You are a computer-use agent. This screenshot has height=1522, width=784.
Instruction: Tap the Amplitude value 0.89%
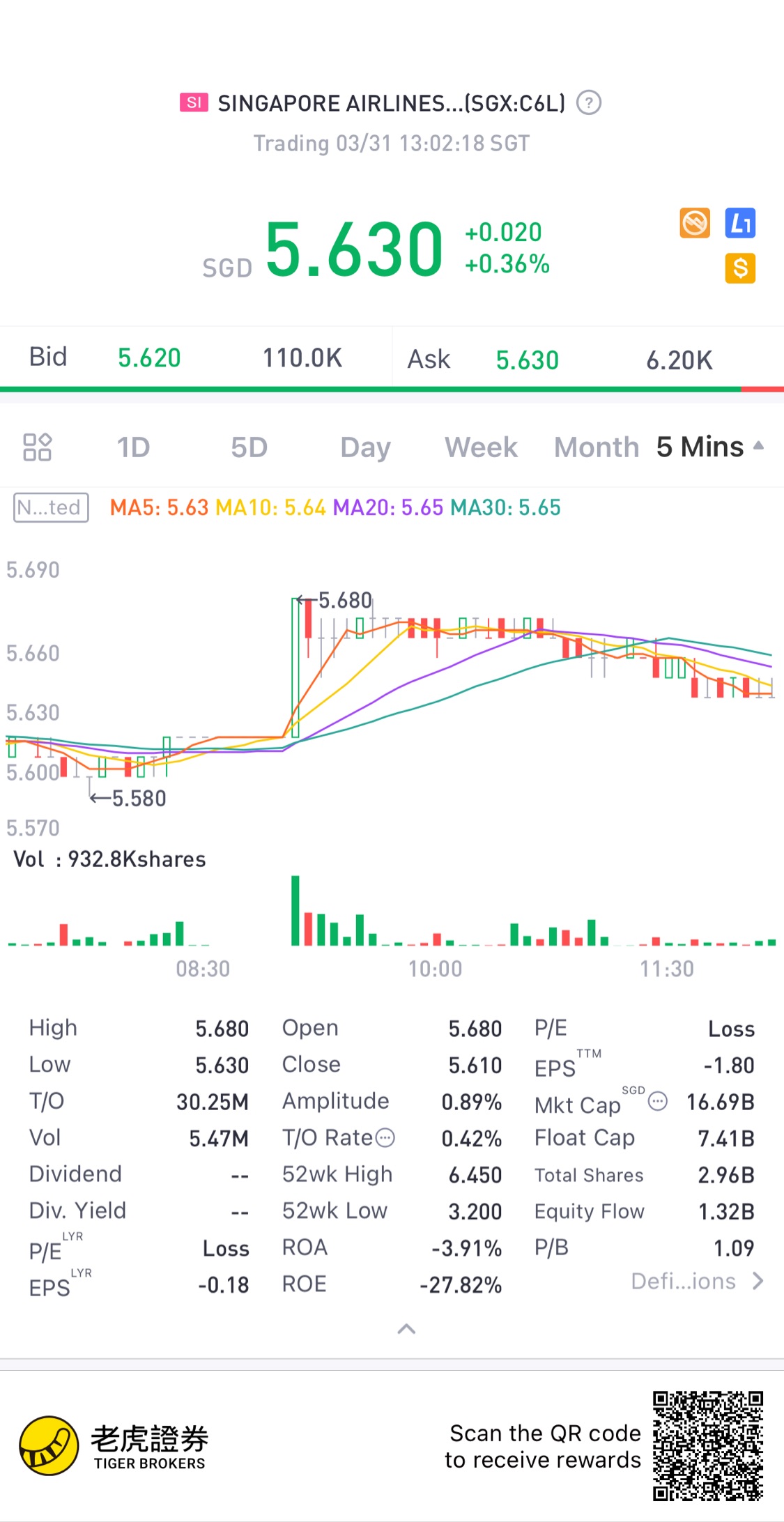coord(472,1102)
